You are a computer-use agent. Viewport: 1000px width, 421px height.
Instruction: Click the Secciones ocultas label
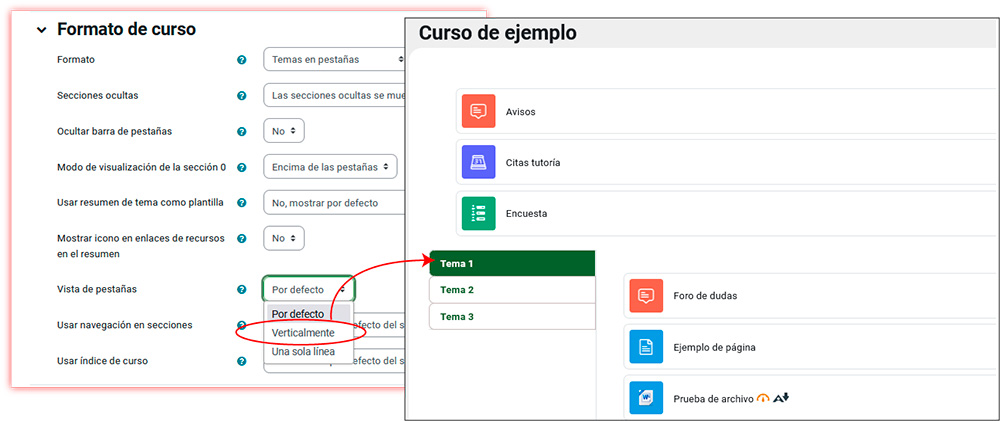98,96
